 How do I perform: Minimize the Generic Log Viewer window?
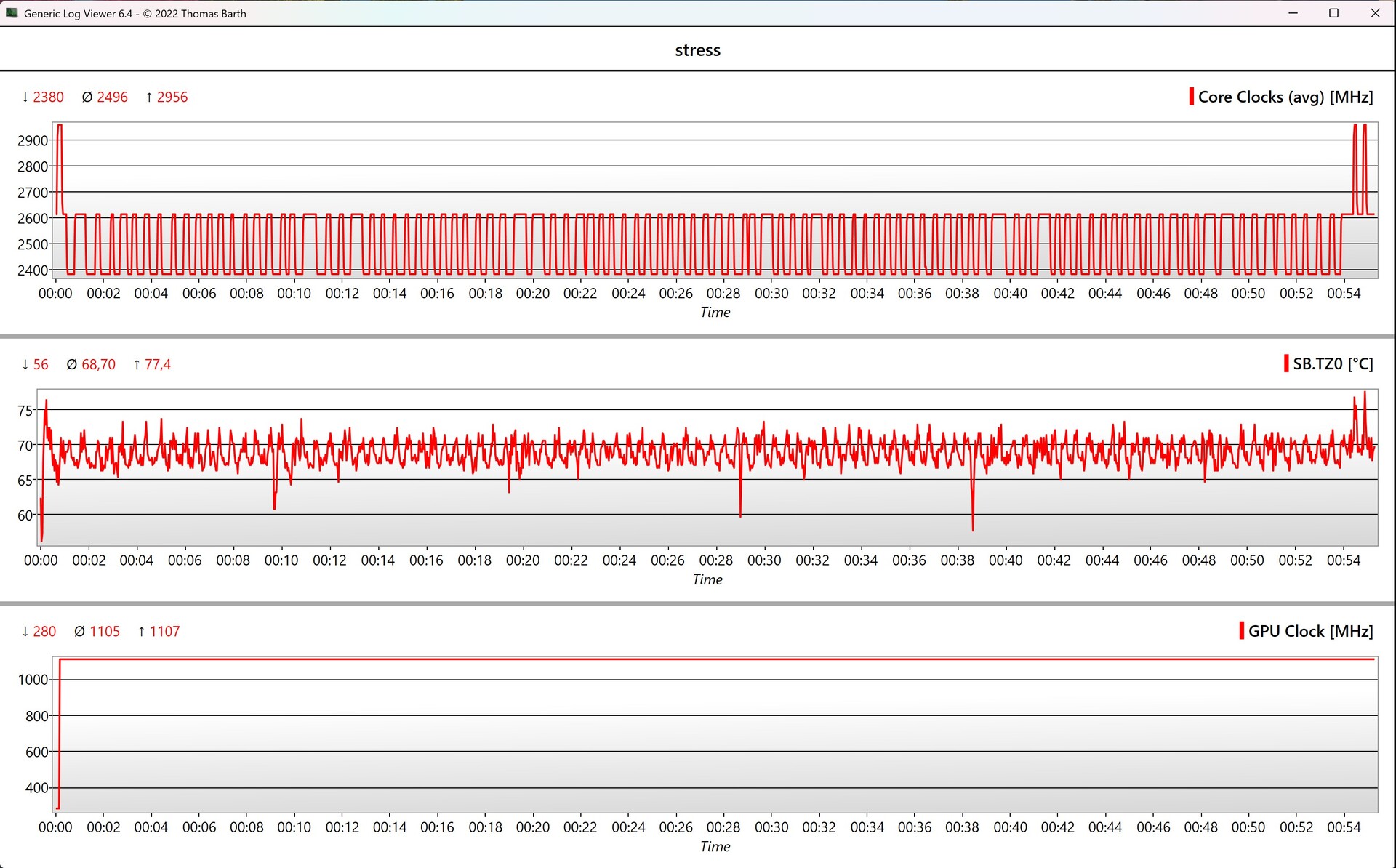coord(1293,13)
